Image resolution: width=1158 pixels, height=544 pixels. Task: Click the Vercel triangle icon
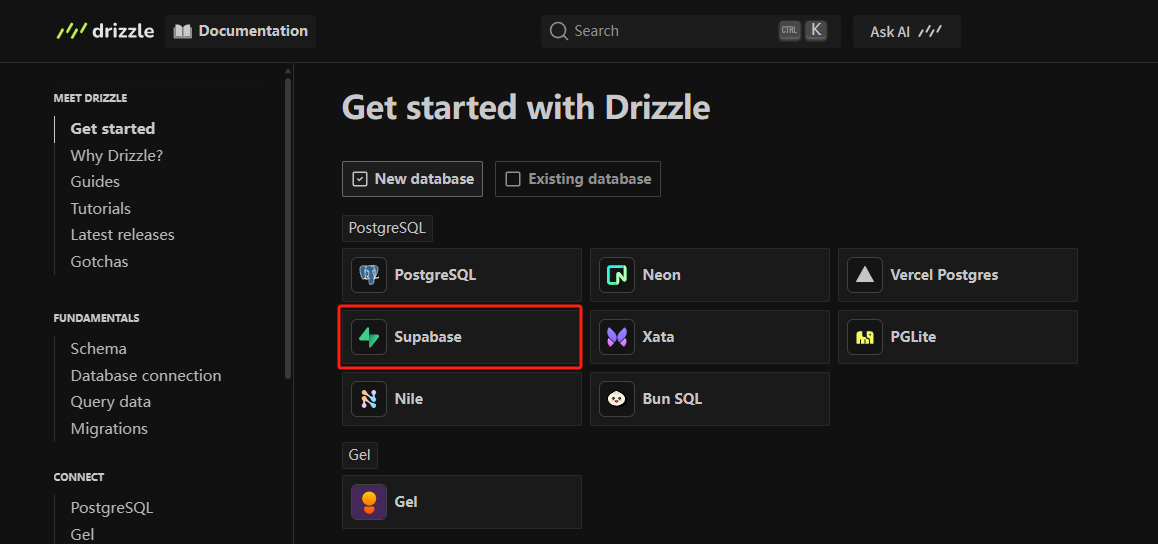click(x=865, y=275)
